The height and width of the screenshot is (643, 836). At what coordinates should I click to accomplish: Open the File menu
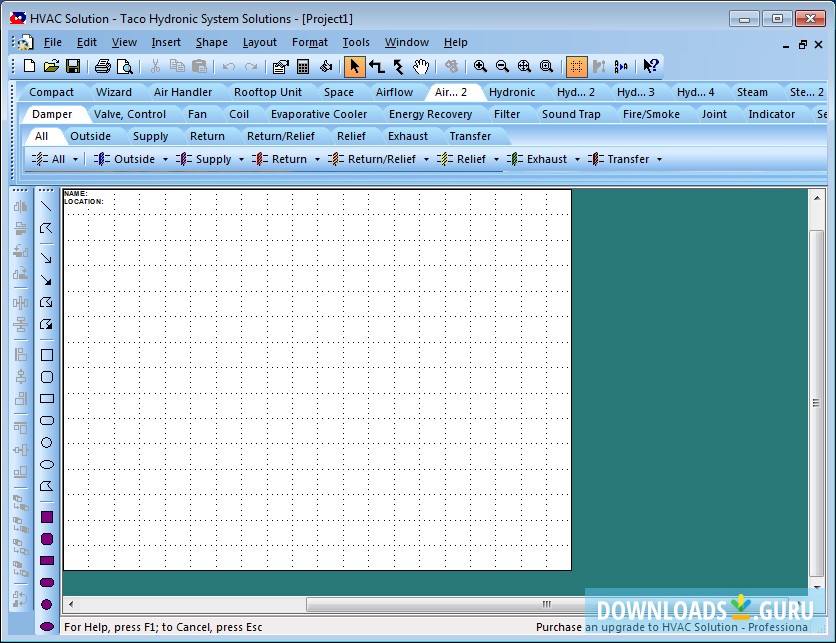(52, 42)
